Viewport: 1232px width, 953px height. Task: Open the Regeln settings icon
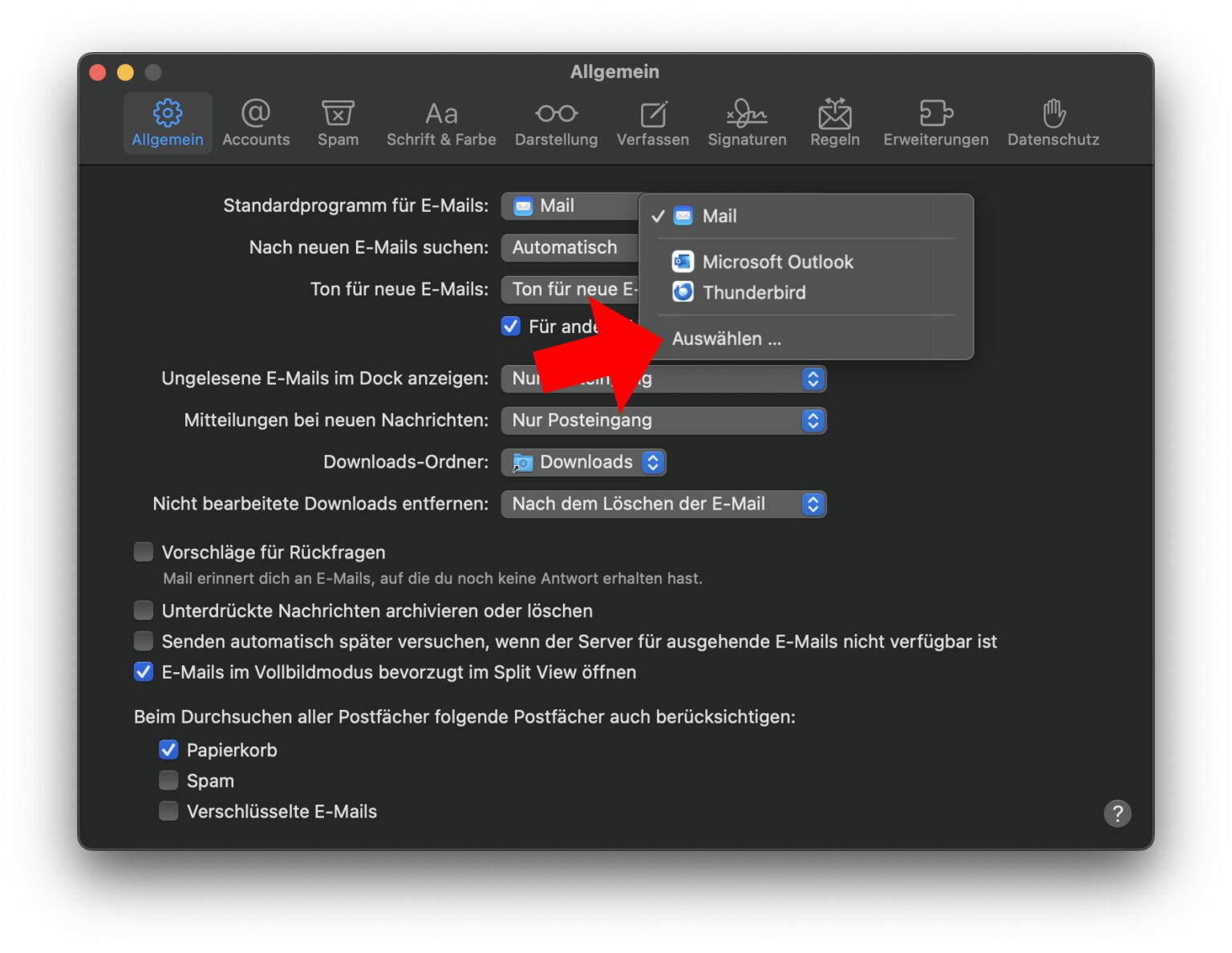[x=834, y=122]
